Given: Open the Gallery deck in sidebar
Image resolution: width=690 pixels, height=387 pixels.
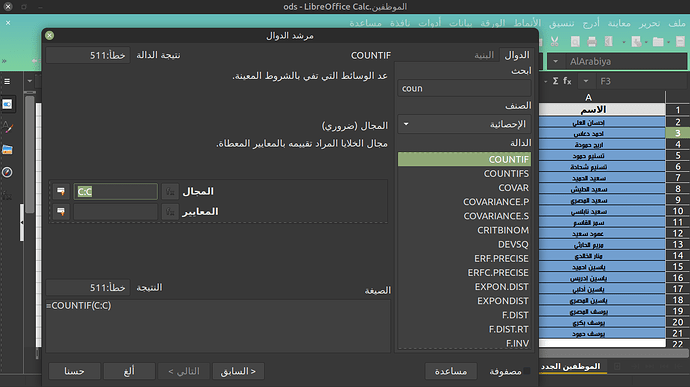Looking at the screenshot, I should pyautogui.click(x=7, y=150).
